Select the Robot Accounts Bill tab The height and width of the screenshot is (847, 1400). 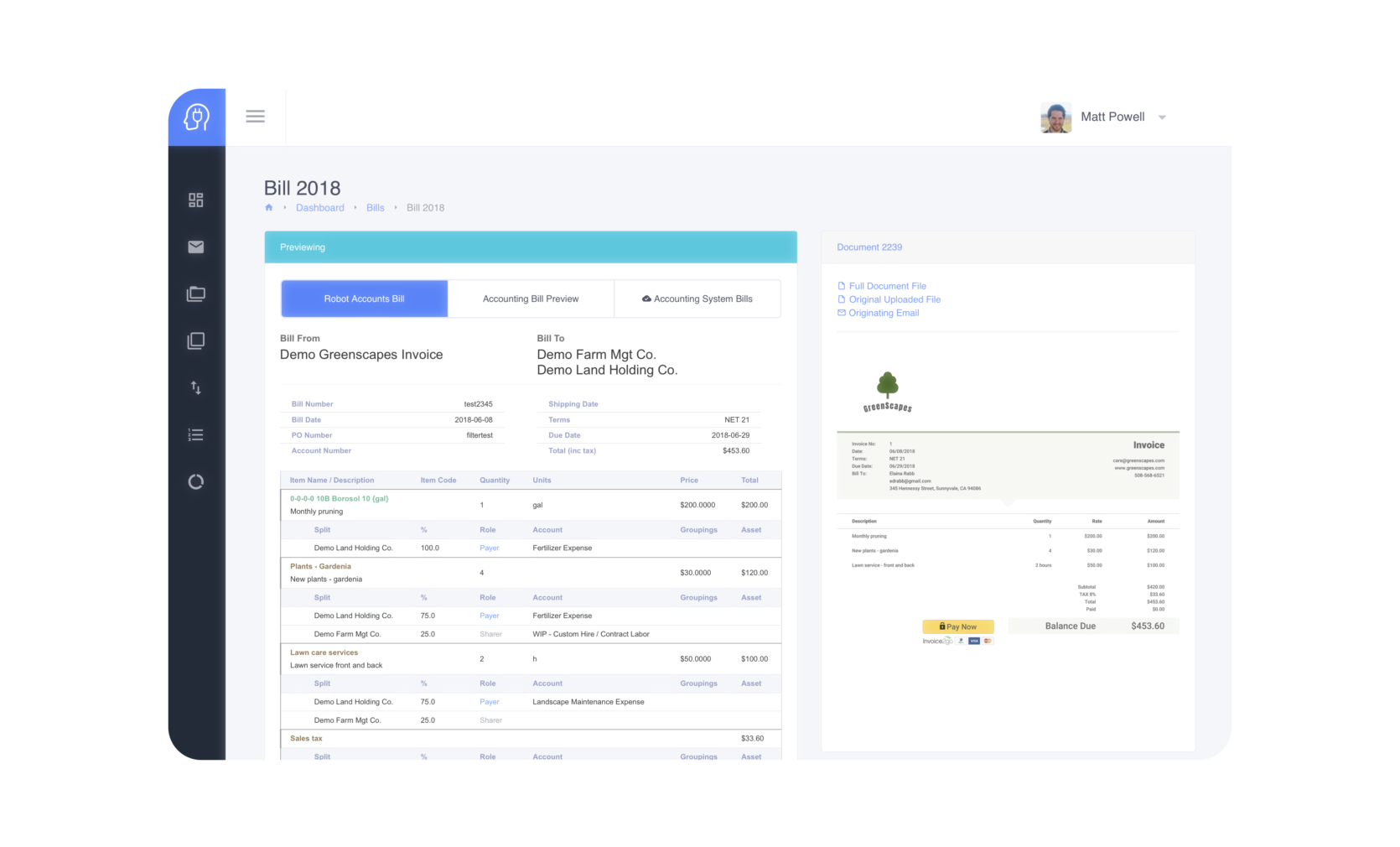(x=364, y=299)
